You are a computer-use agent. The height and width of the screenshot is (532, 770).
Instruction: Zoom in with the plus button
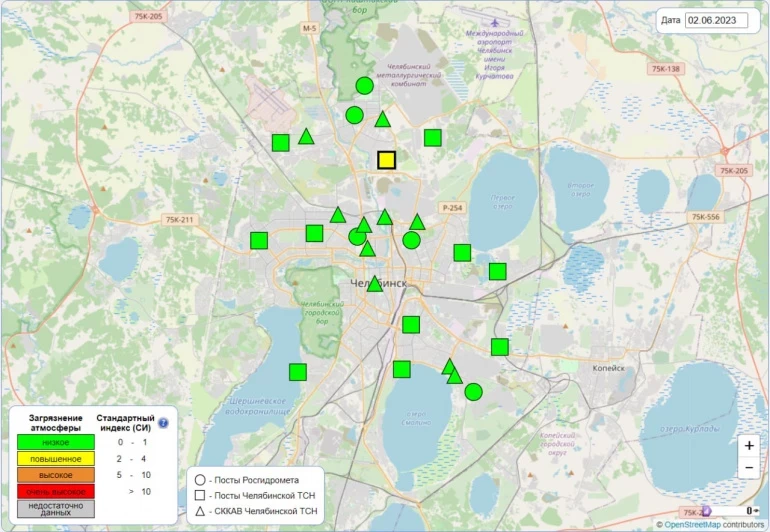tap(749, 445)
